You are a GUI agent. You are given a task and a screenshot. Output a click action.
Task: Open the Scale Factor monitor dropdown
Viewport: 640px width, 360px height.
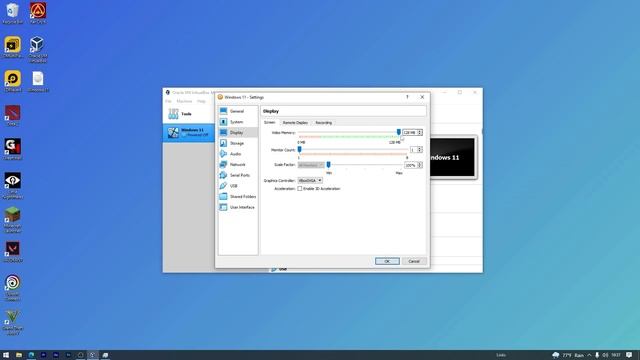[x=311, y=165]
